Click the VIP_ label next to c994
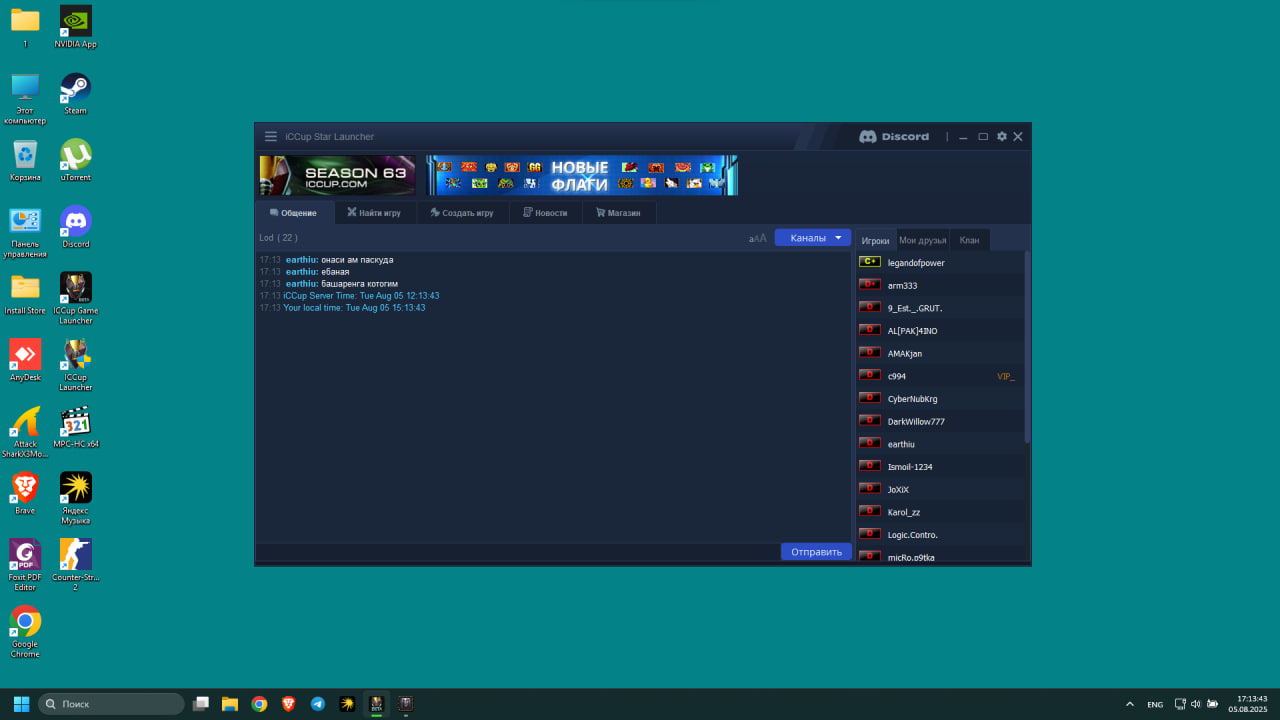Viewport: 1280px width, 720px height. pyautogui.click(x=1006, y=376)
